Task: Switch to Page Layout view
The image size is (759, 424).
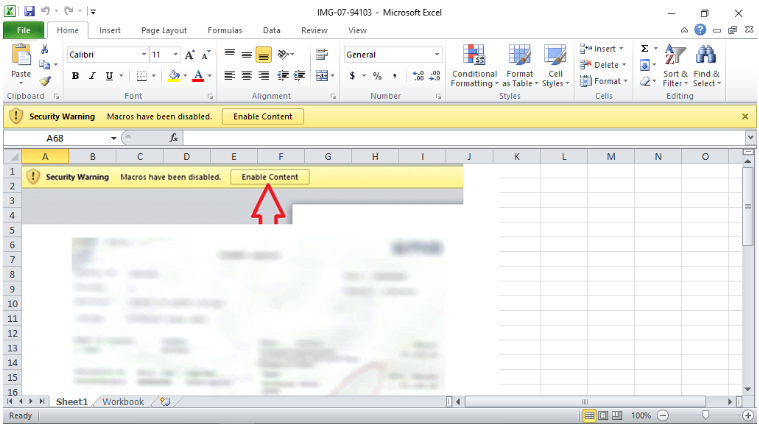Action: point(603,415)
